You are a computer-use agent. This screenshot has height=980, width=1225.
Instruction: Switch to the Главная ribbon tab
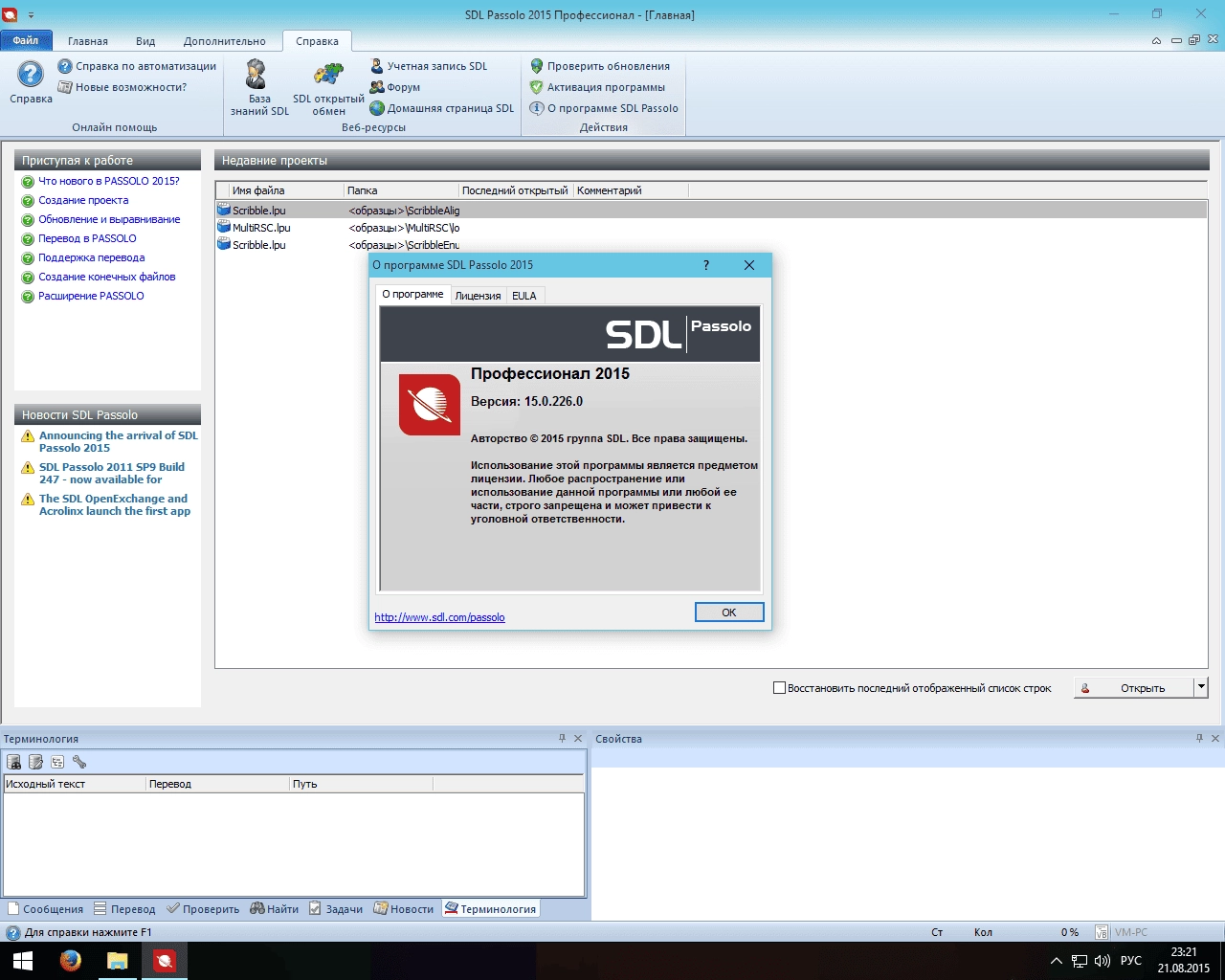pyautogui.click(x=88, y=41)
